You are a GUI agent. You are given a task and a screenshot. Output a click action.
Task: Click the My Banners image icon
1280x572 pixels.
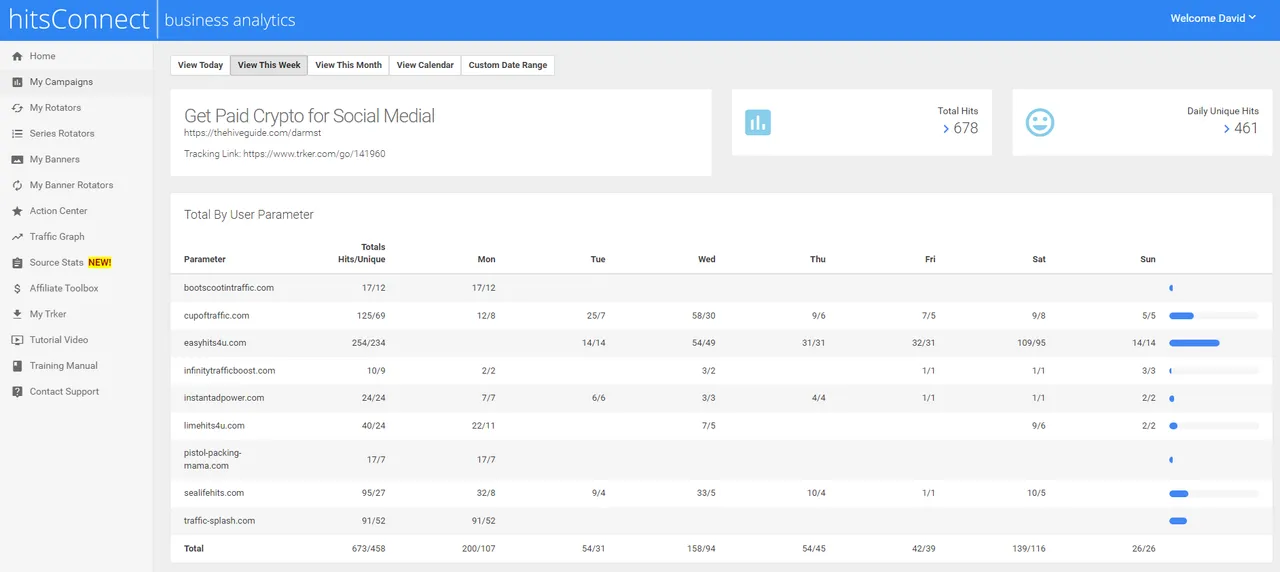click(x=17, y=160)
